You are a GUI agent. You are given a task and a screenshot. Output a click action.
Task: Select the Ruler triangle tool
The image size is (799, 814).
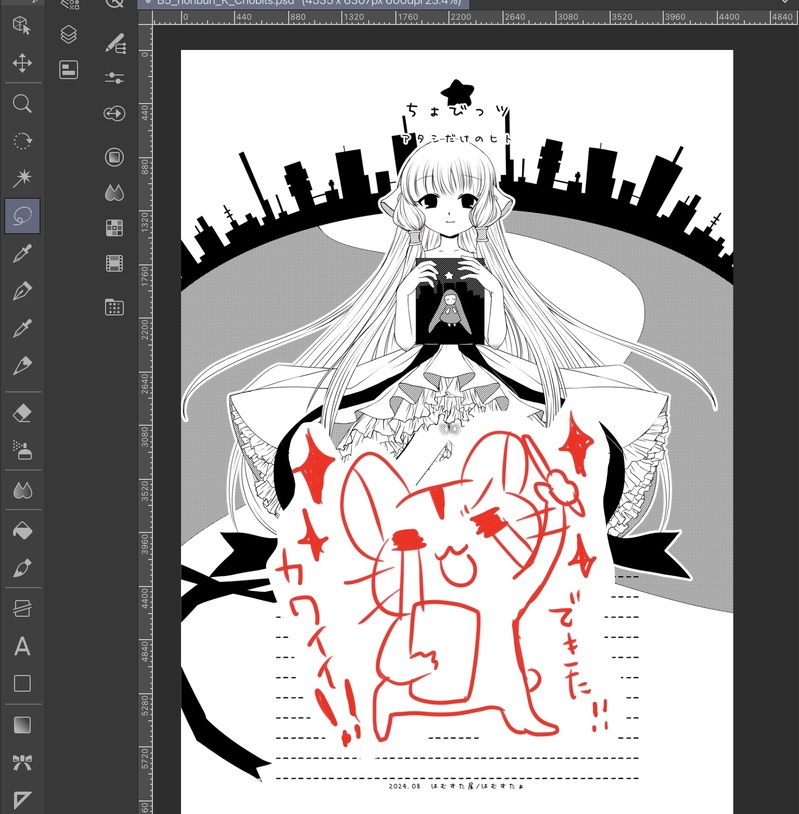[22, 800]
